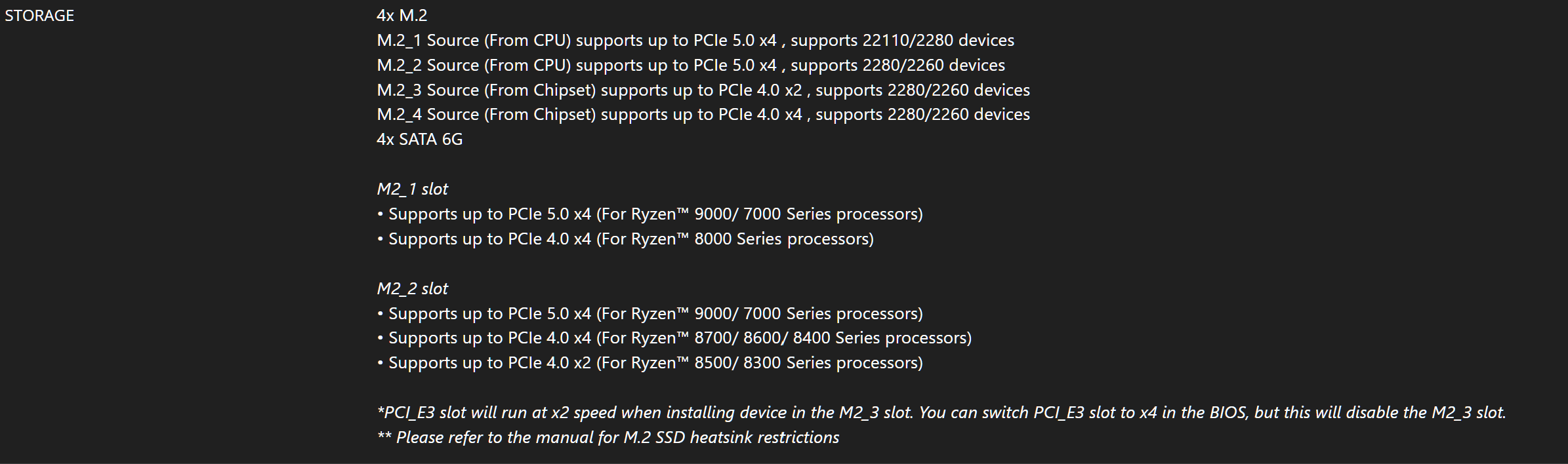Viewport: 1568px width, 464px height.
Task: Click '22110/2280 devices' text in M.2_1 line
Action: (938, 41)
